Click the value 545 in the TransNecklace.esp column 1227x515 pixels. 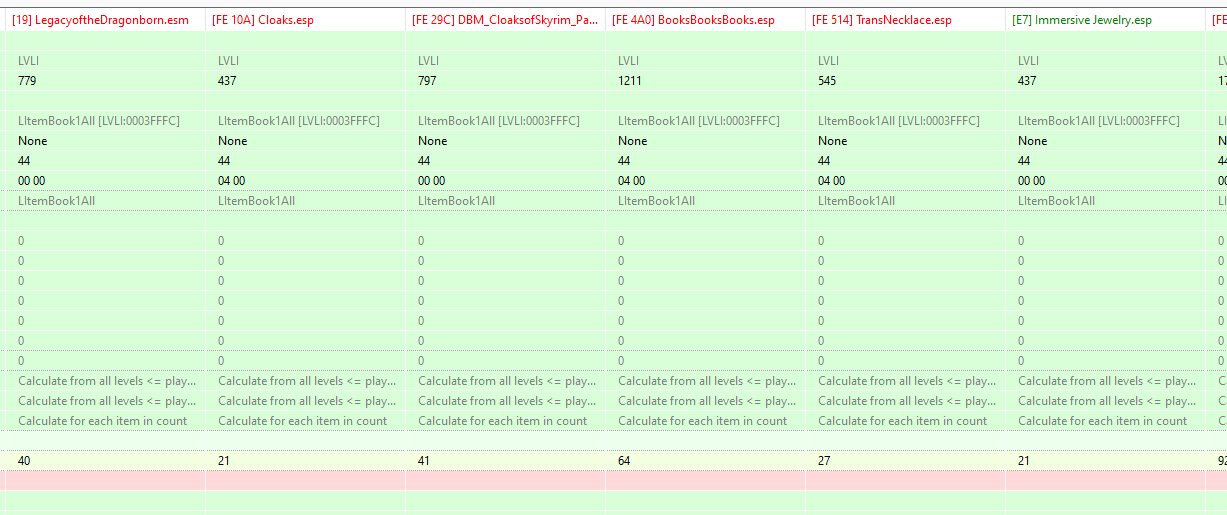point(827,81)
